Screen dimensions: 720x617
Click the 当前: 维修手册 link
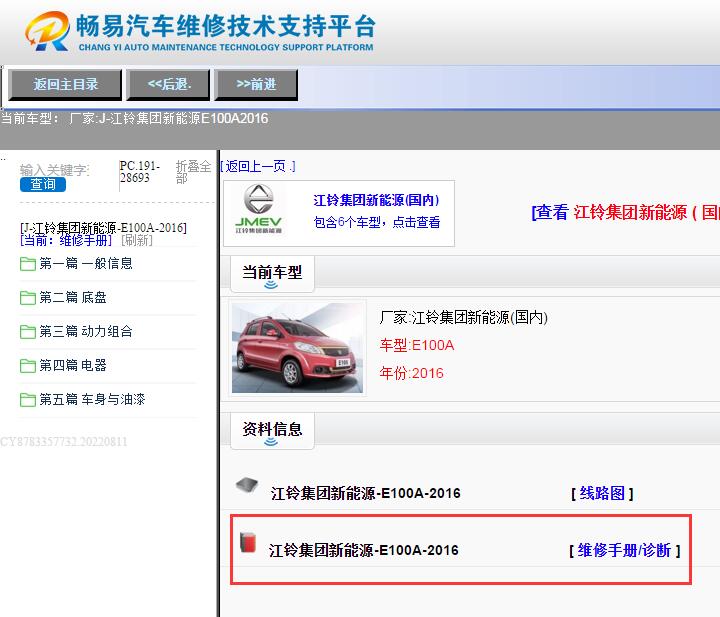[x=66, y=240]
